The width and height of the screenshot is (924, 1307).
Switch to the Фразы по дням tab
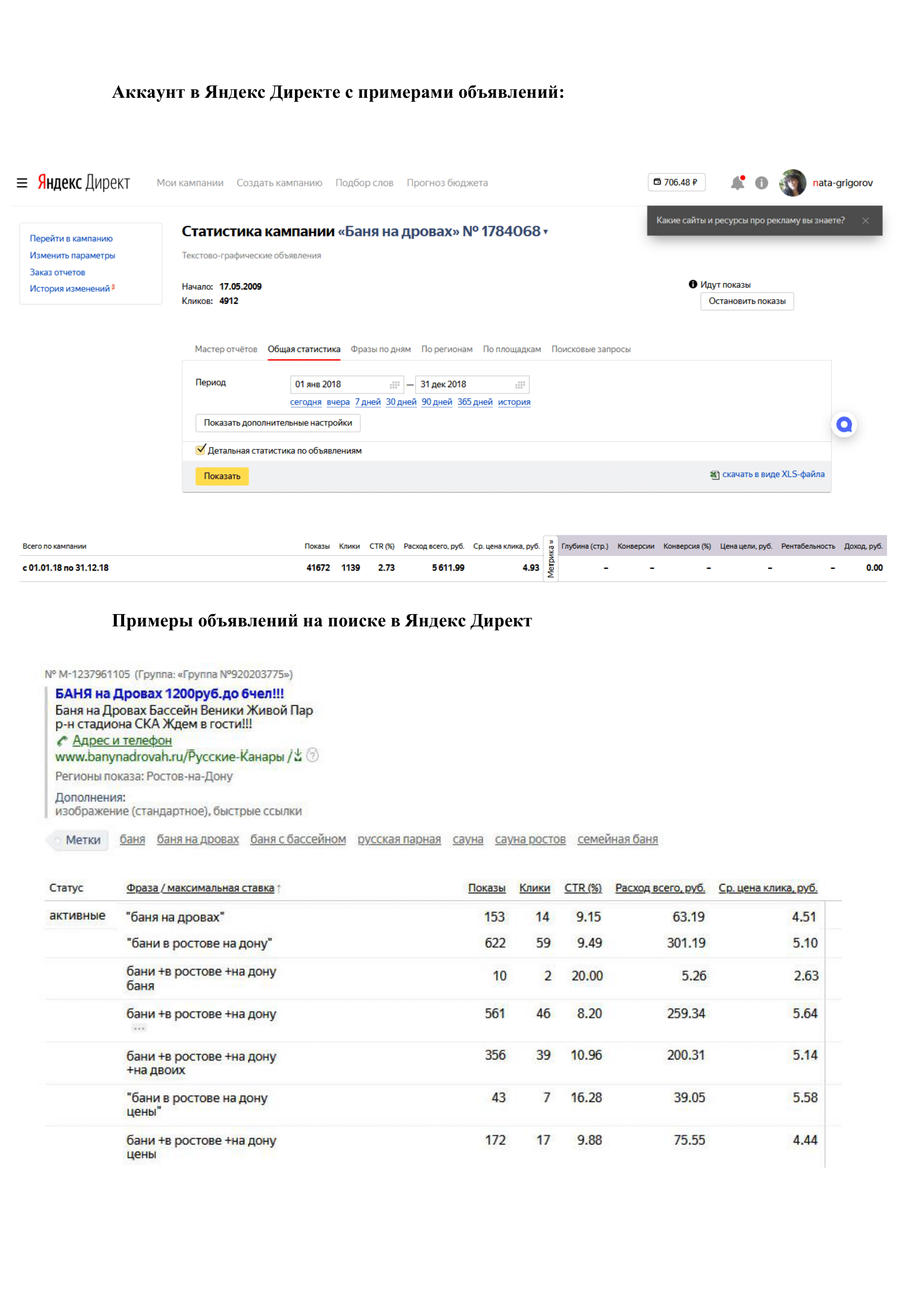tap(380, 349)
